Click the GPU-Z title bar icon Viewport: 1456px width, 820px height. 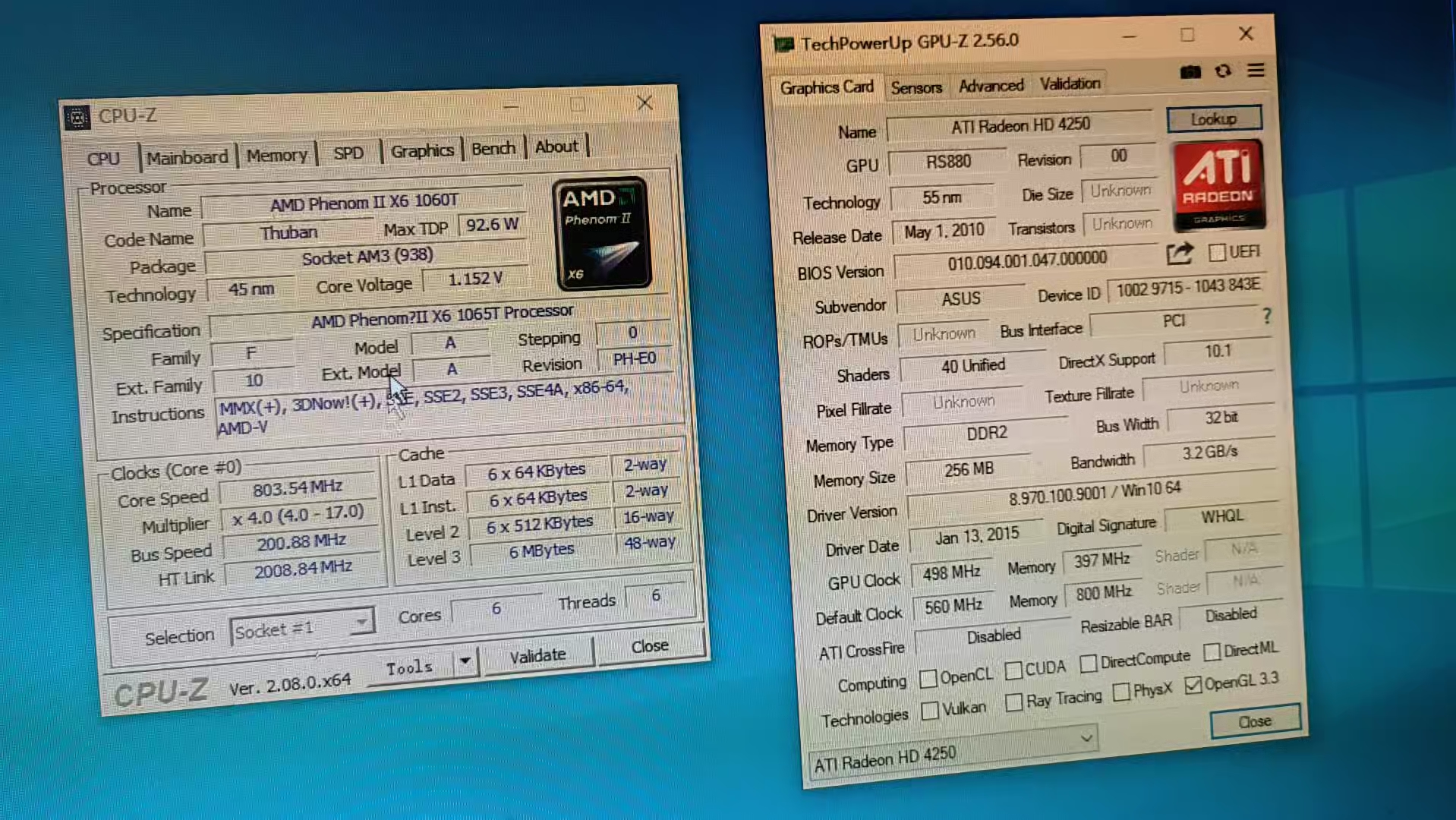783,44
